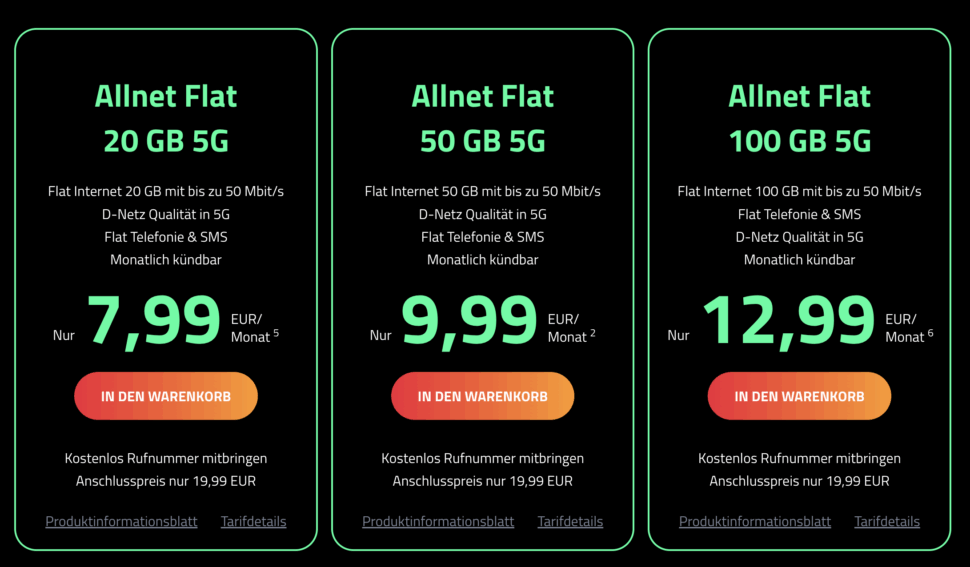Add the 100 GB tariff to cart
Screen dimensions: 970x567
coord(799,396)
